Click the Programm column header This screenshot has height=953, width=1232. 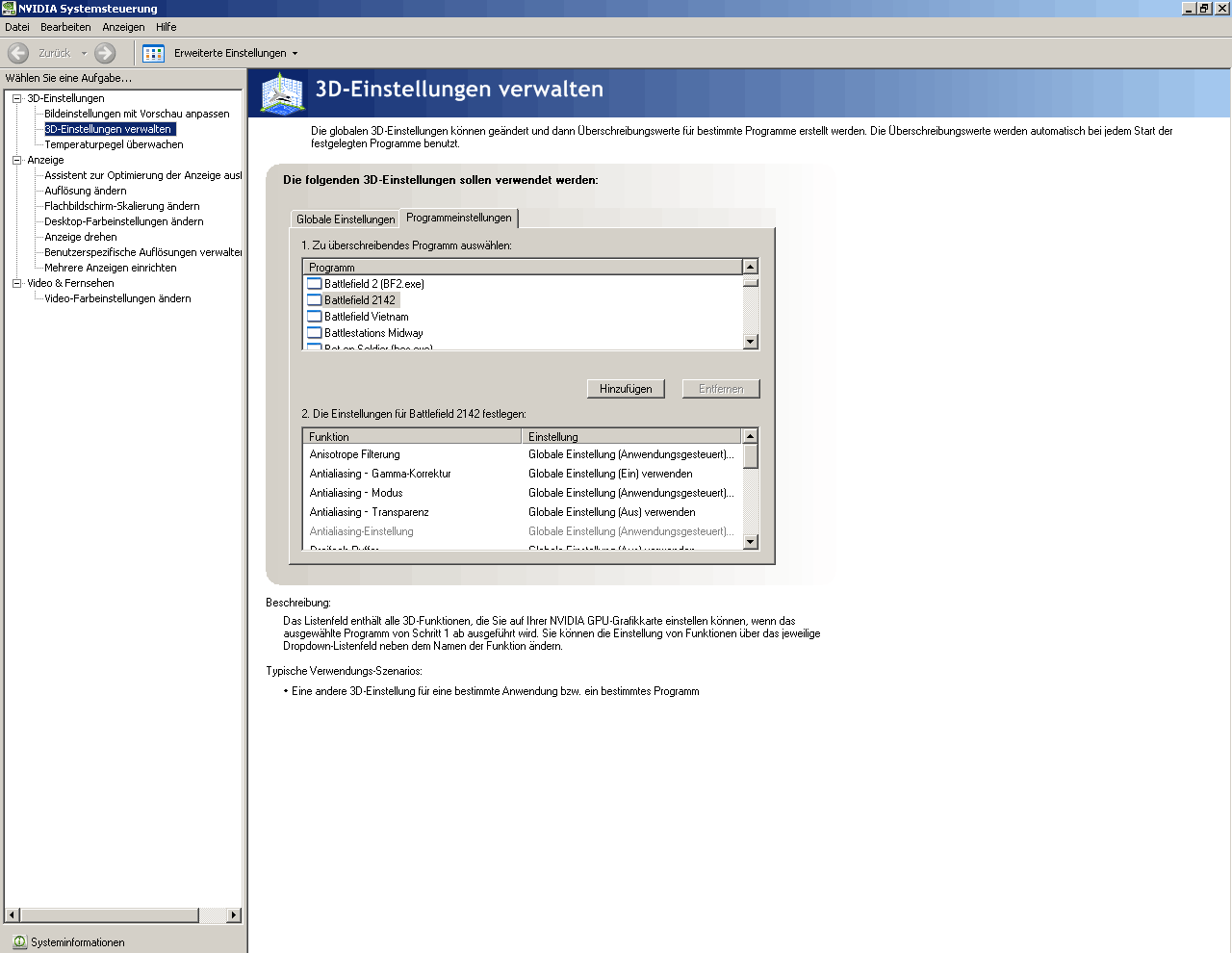[523, 267]
